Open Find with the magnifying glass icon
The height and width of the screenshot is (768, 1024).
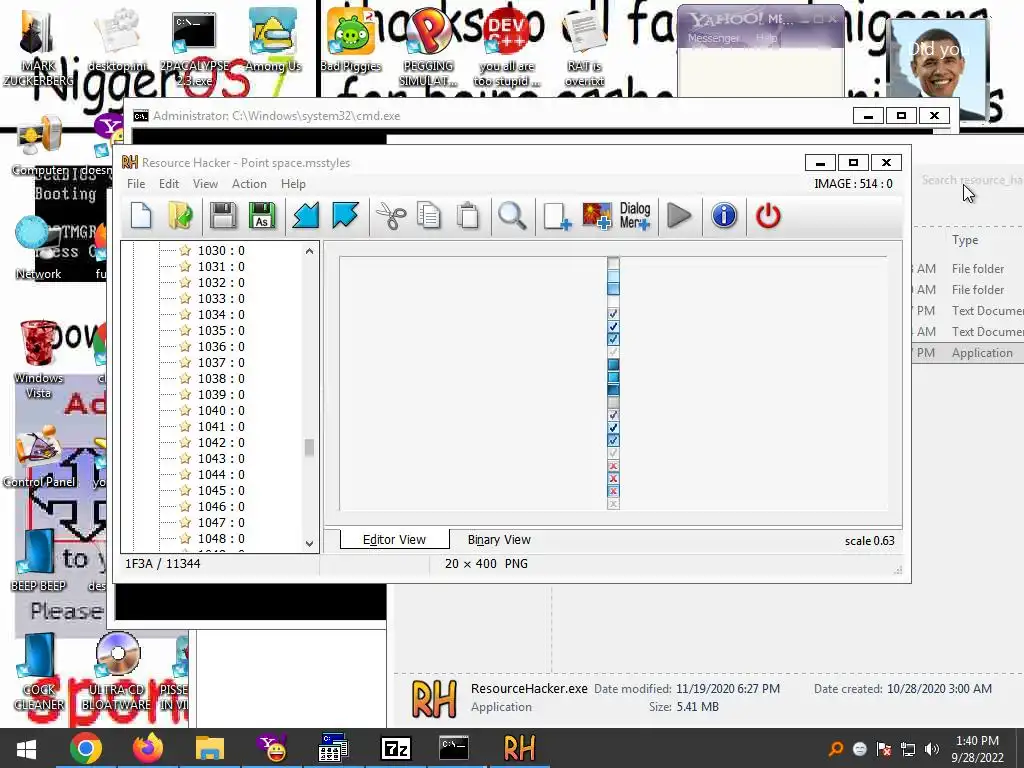512,216
